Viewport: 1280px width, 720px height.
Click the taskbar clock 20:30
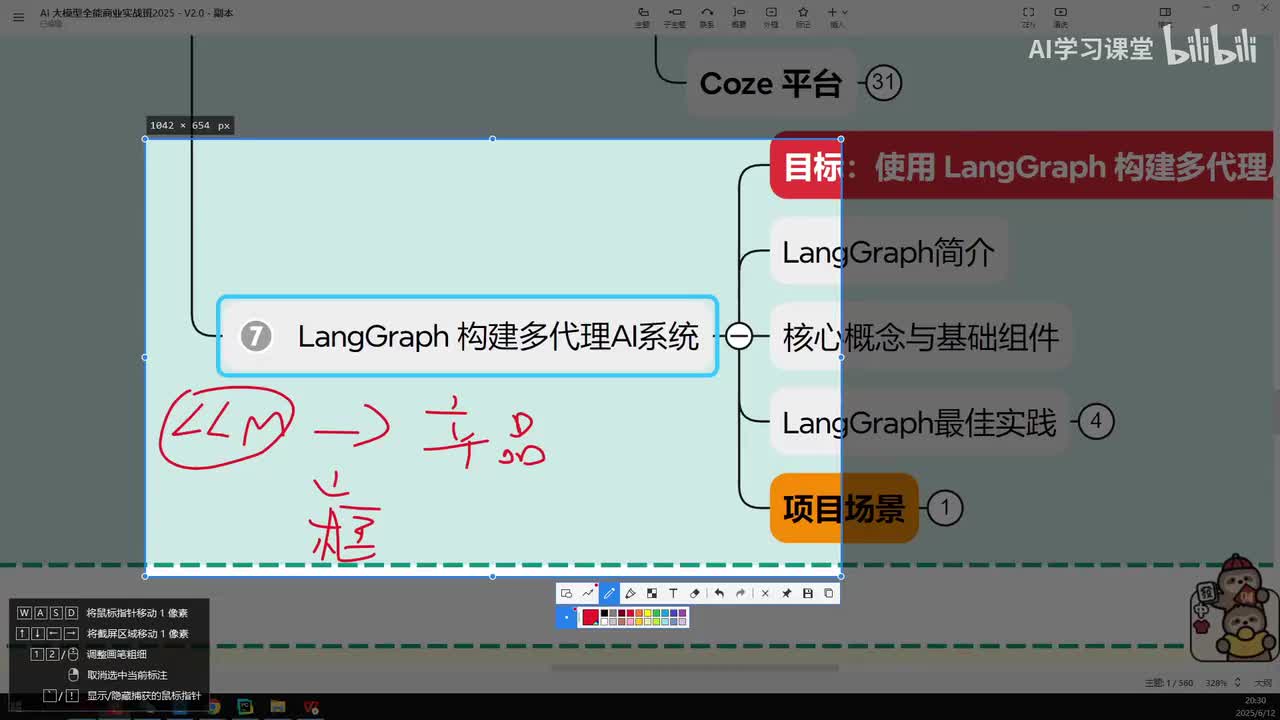click(x=1255, y=700)
